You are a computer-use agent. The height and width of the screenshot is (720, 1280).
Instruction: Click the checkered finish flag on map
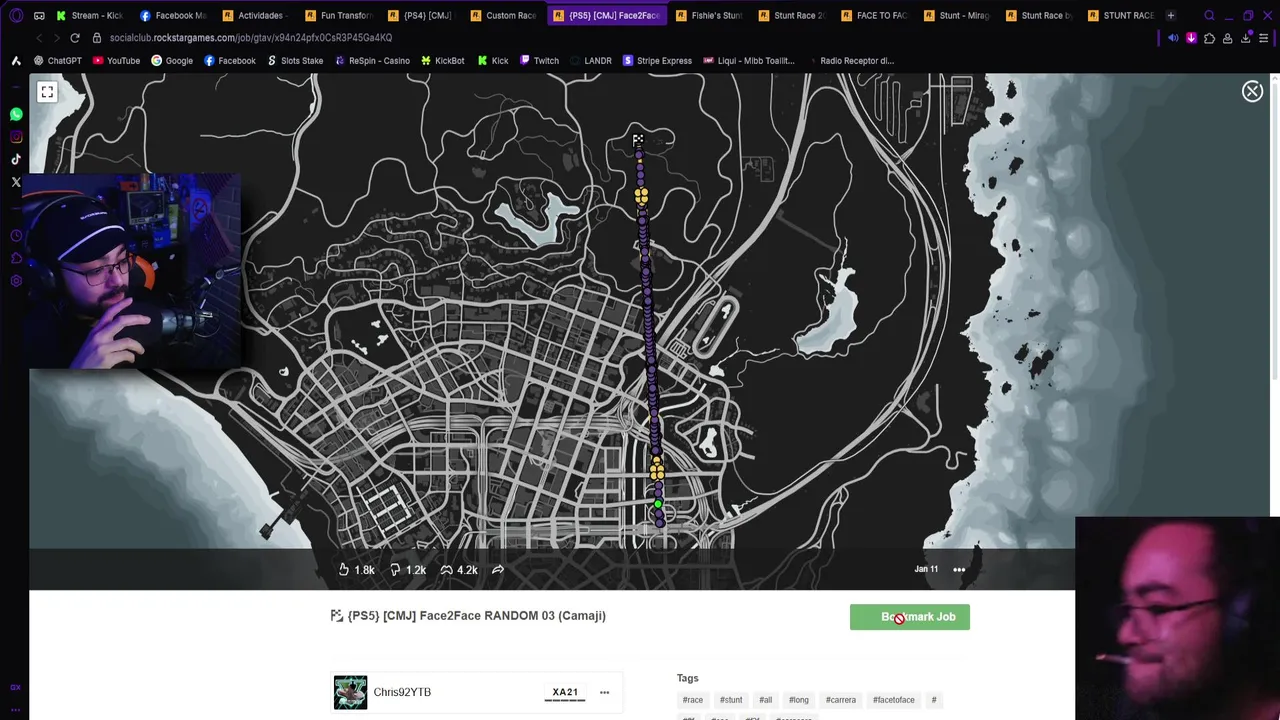tap(638, 140)
